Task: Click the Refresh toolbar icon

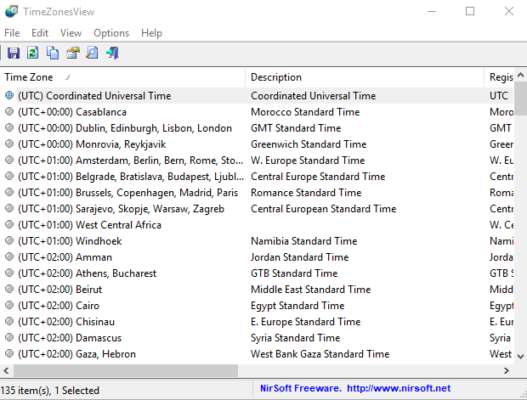Action: 33,53
